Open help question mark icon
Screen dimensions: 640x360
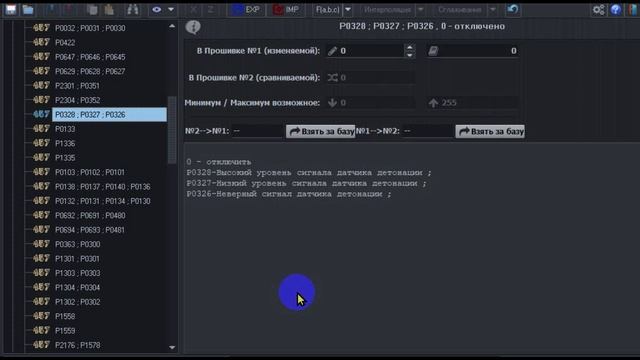[616, 9]
